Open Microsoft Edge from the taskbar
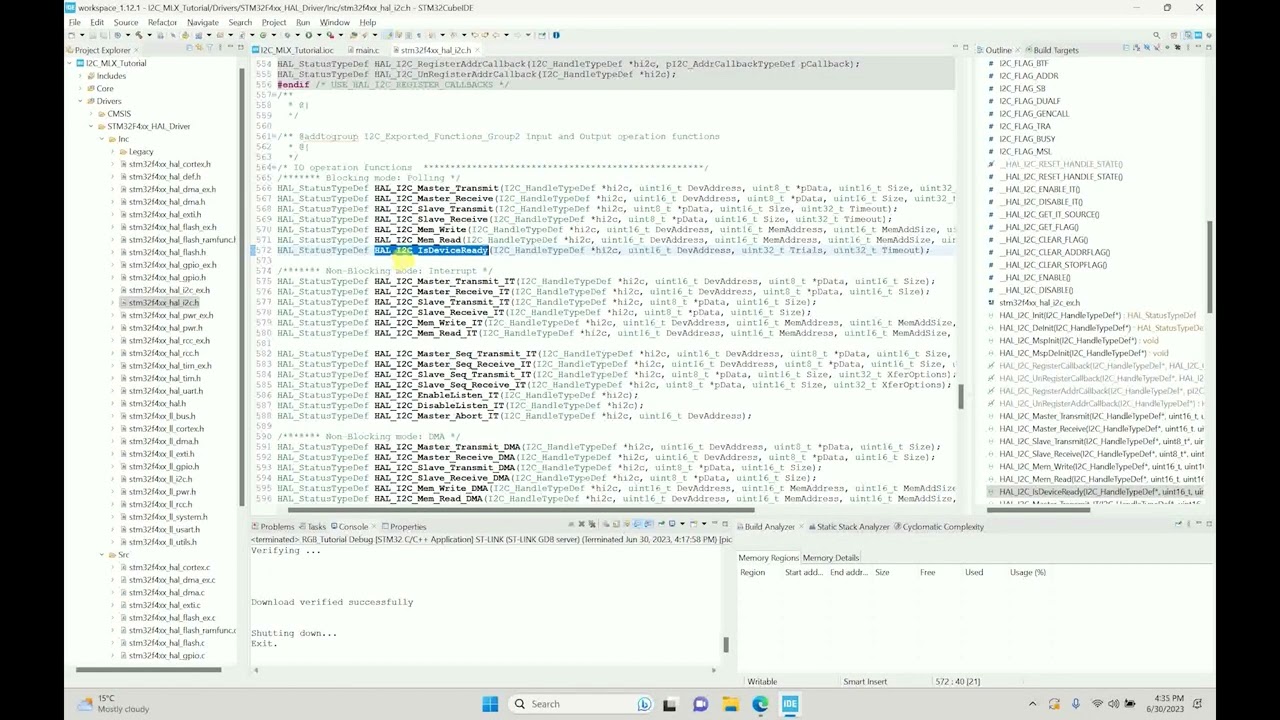 [x=760, y=704]
